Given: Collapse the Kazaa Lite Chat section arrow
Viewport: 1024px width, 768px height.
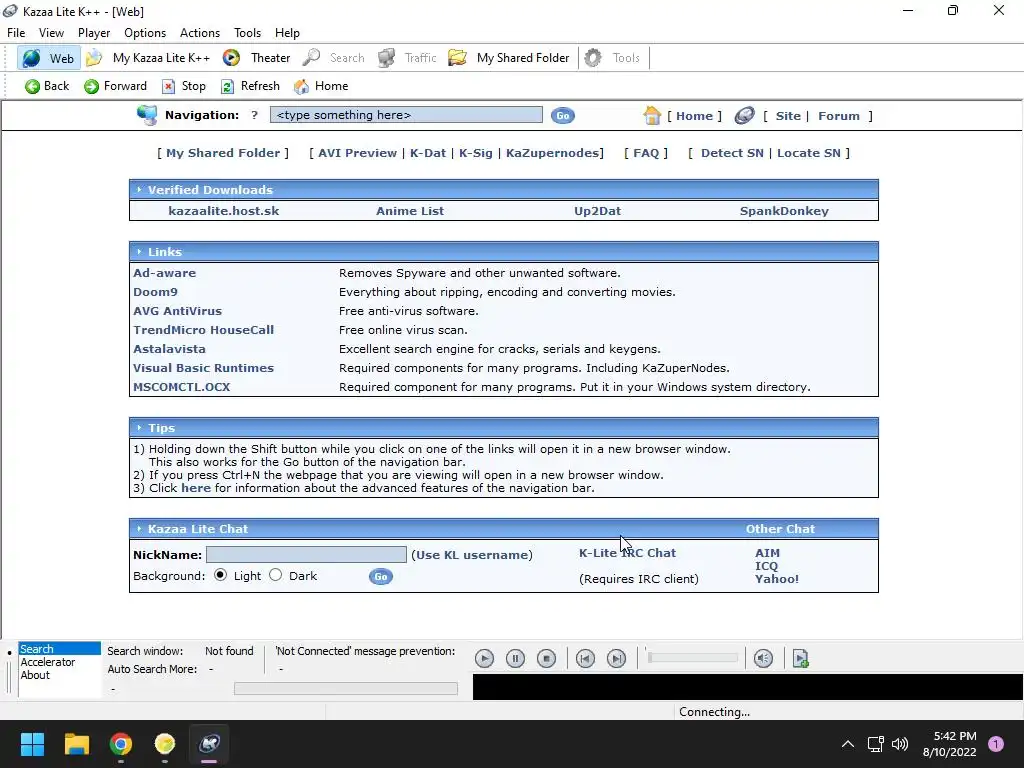Looking at the screenshot, I should (139, 528).
